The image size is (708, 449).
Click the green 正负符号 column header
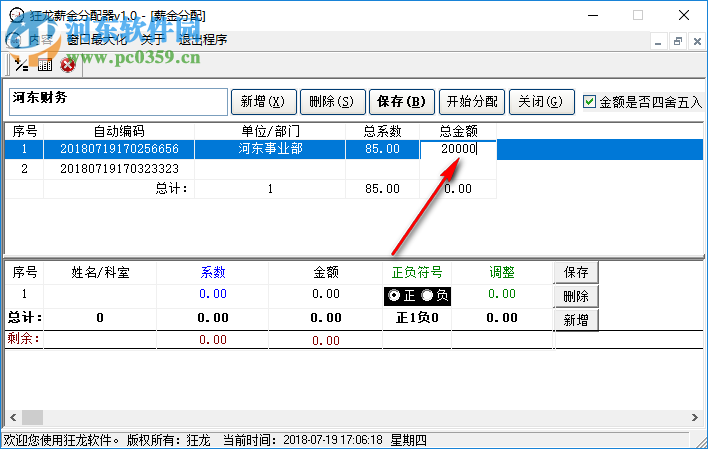coord(417,272)
